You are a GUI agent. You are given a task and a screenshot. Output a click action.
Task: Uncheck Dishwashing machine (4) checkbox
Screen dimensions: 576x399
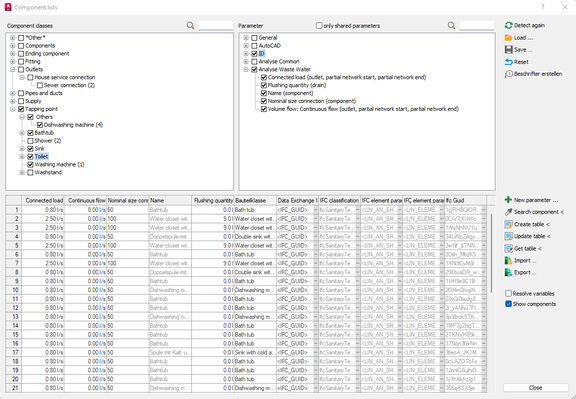40,125
